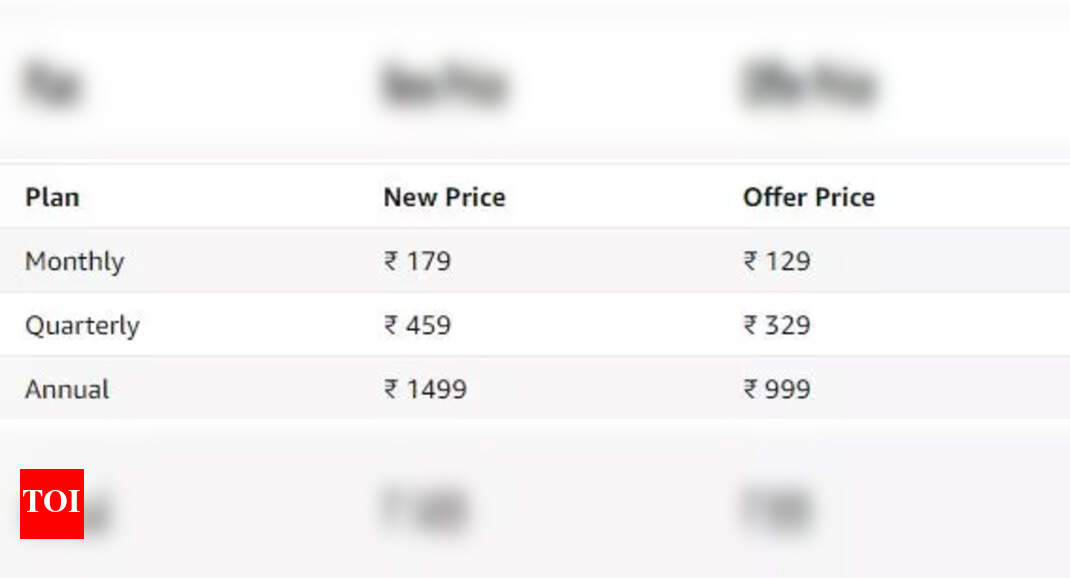Click the ₹ 999 annual offer price
Viewport: 1070px width, 578px height.
[777, 390]
